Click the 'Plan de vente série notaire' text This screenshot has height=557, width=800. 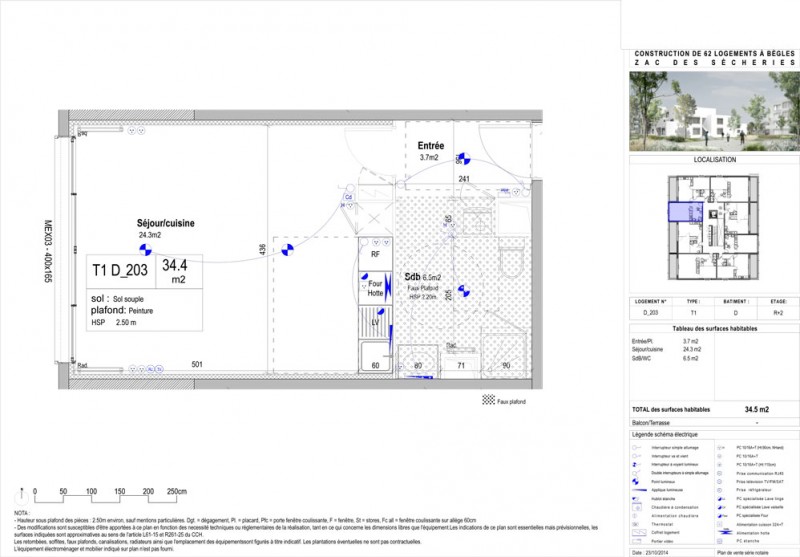tap(742, 552)
